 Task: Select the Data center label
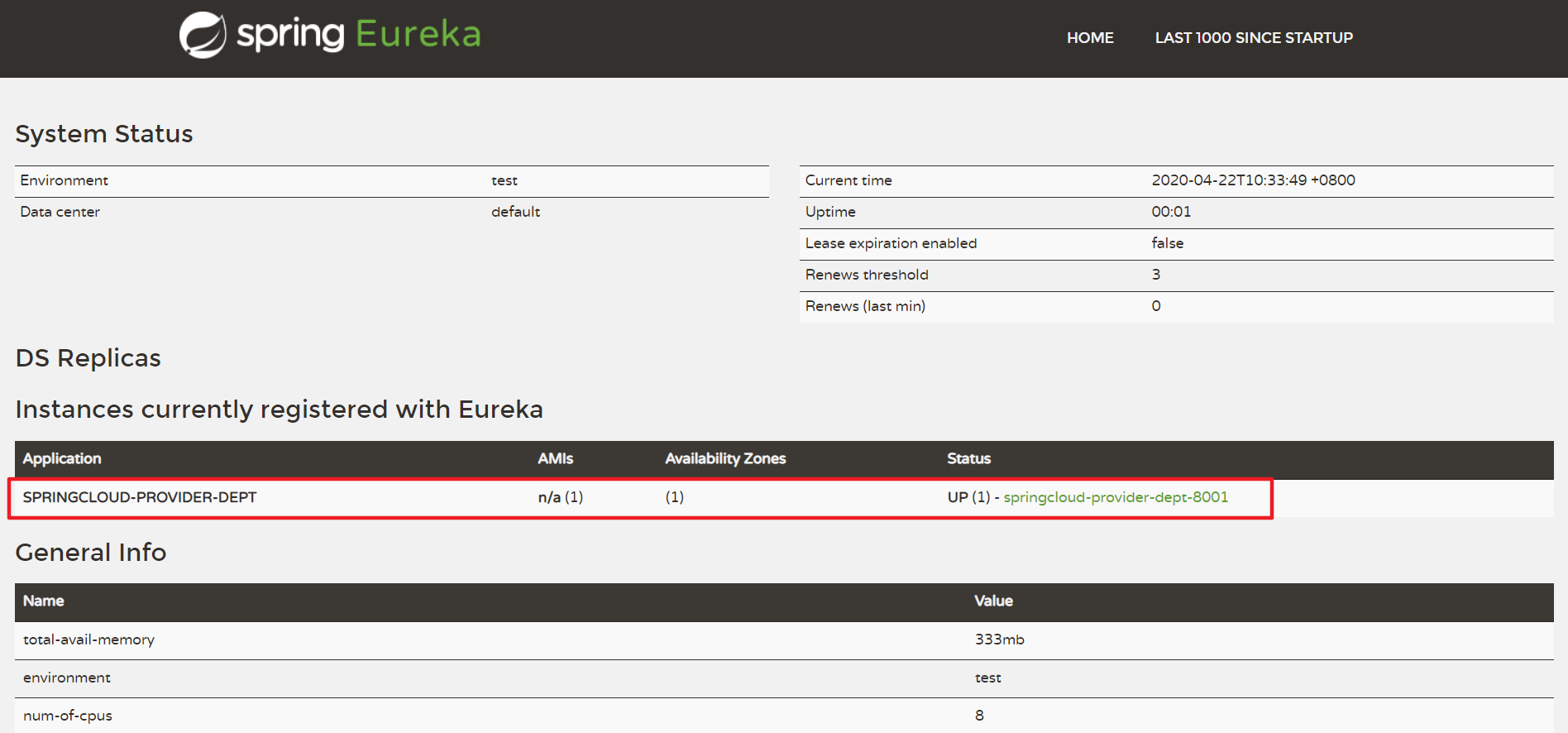(60, 212)
